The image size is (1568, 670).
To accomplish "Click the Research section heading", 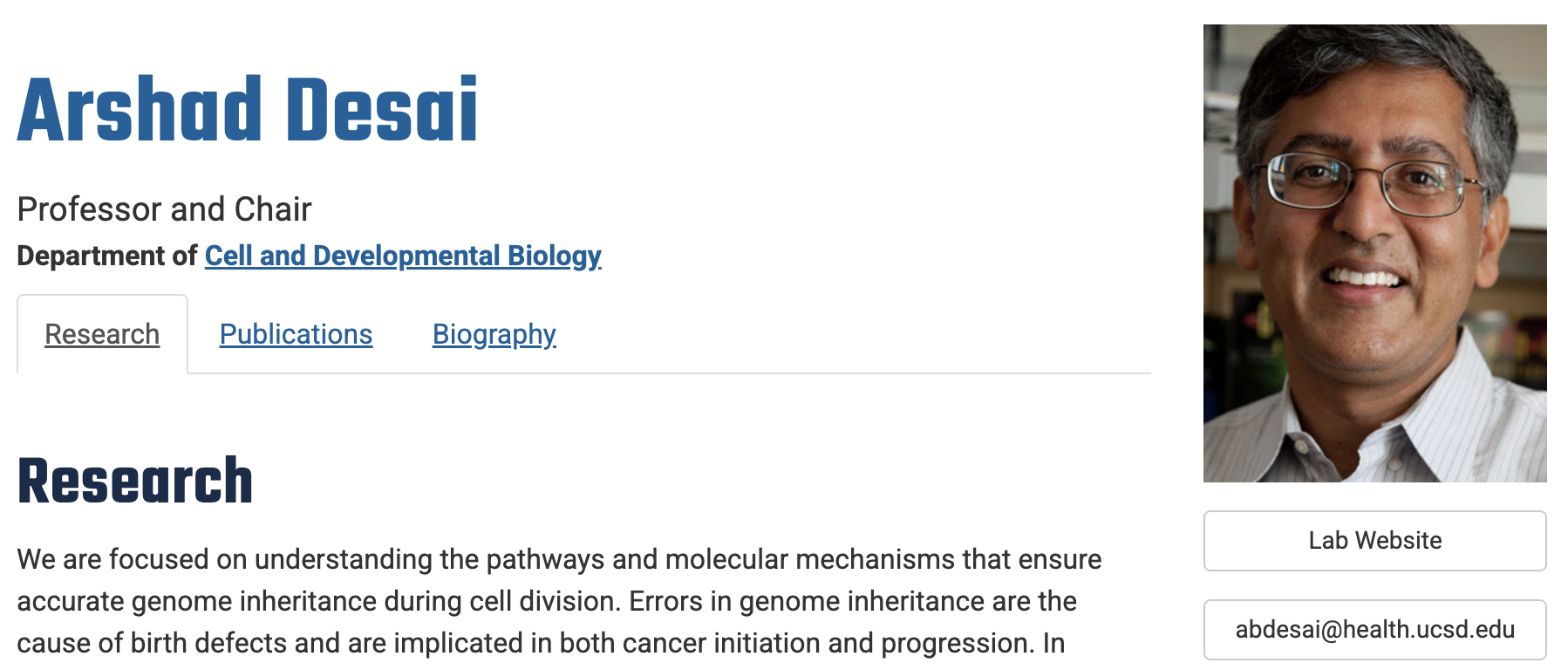I will [135, 481].
